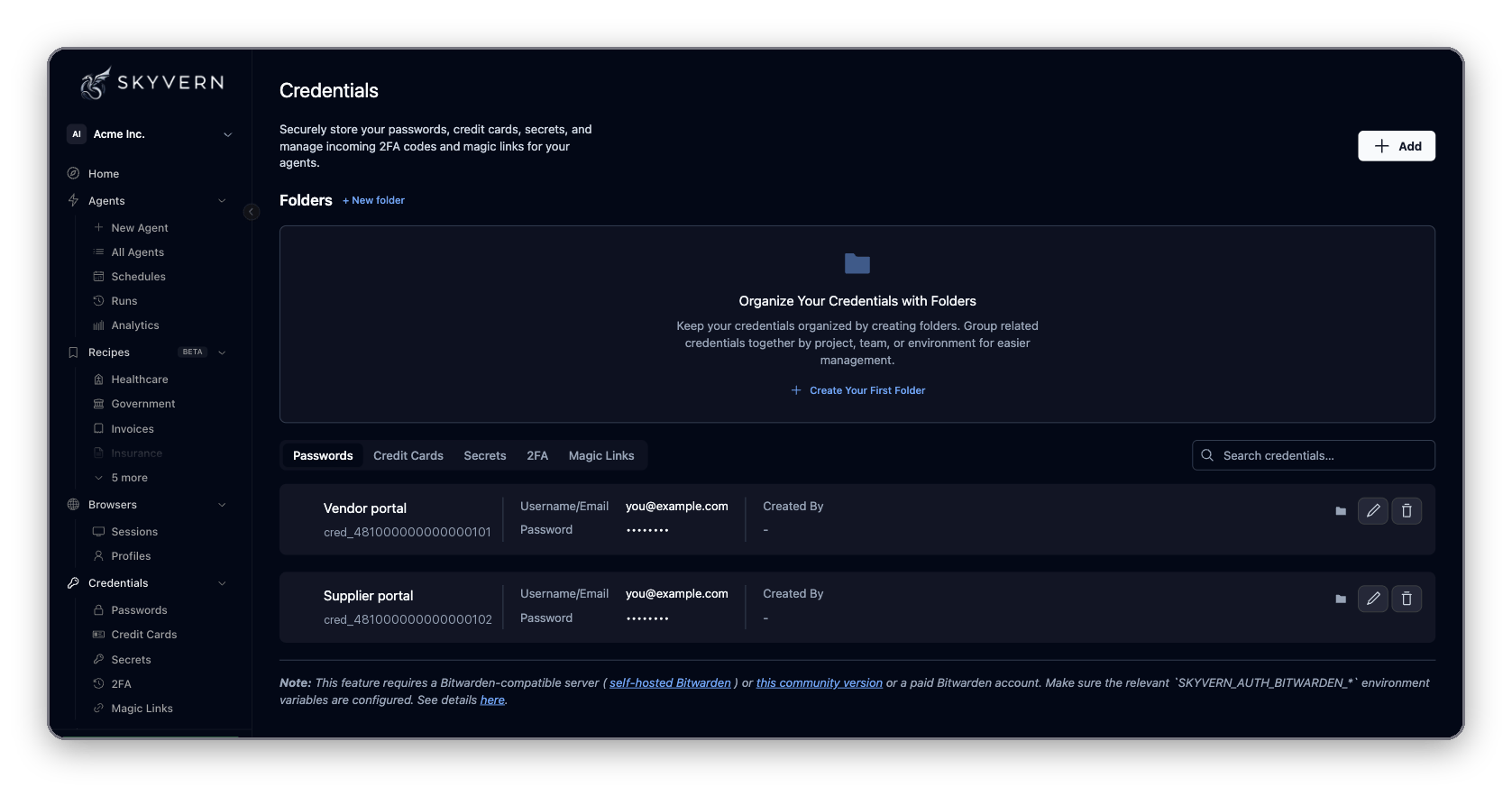Open the Healthcare recipes page
Viewport: 1512px width, 787px height.
pos(131,380)
